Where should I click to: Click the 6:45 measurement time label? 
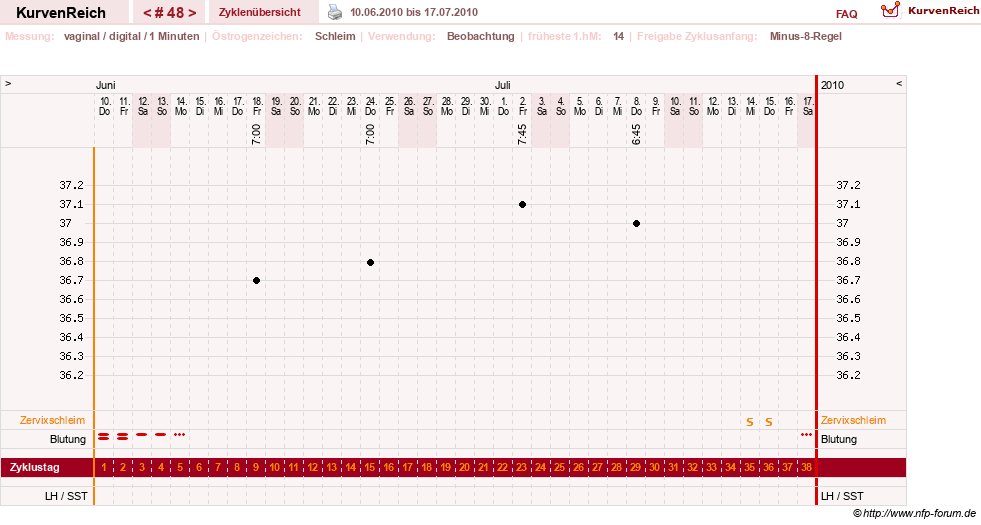coord(636,135)
